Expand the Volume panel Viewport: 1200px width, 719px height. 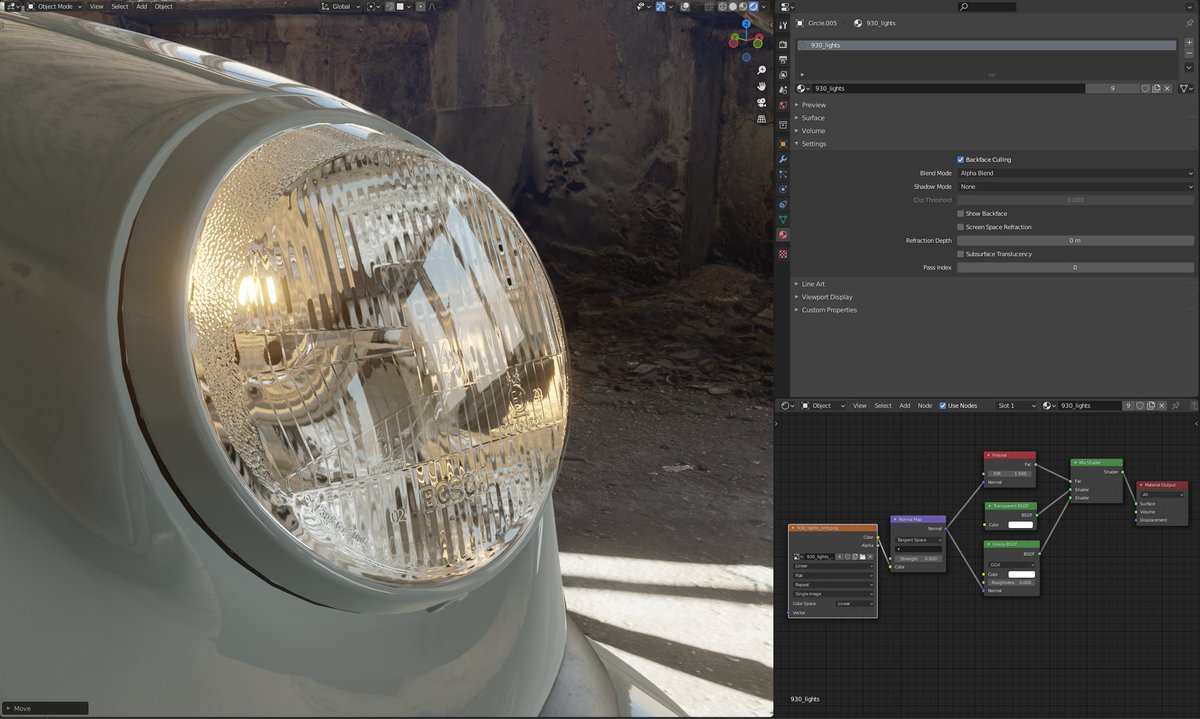click(813, 131)
